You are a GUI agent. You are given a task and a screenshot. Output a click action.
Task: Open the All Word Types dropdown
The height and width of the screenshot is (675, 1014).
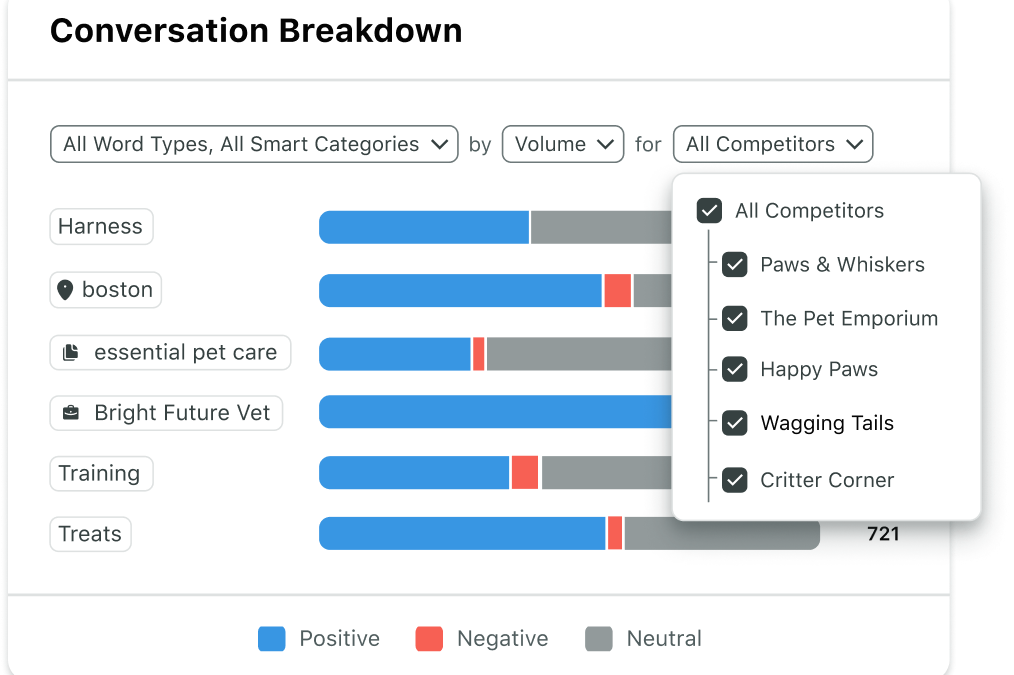click(x=254, y=144)
